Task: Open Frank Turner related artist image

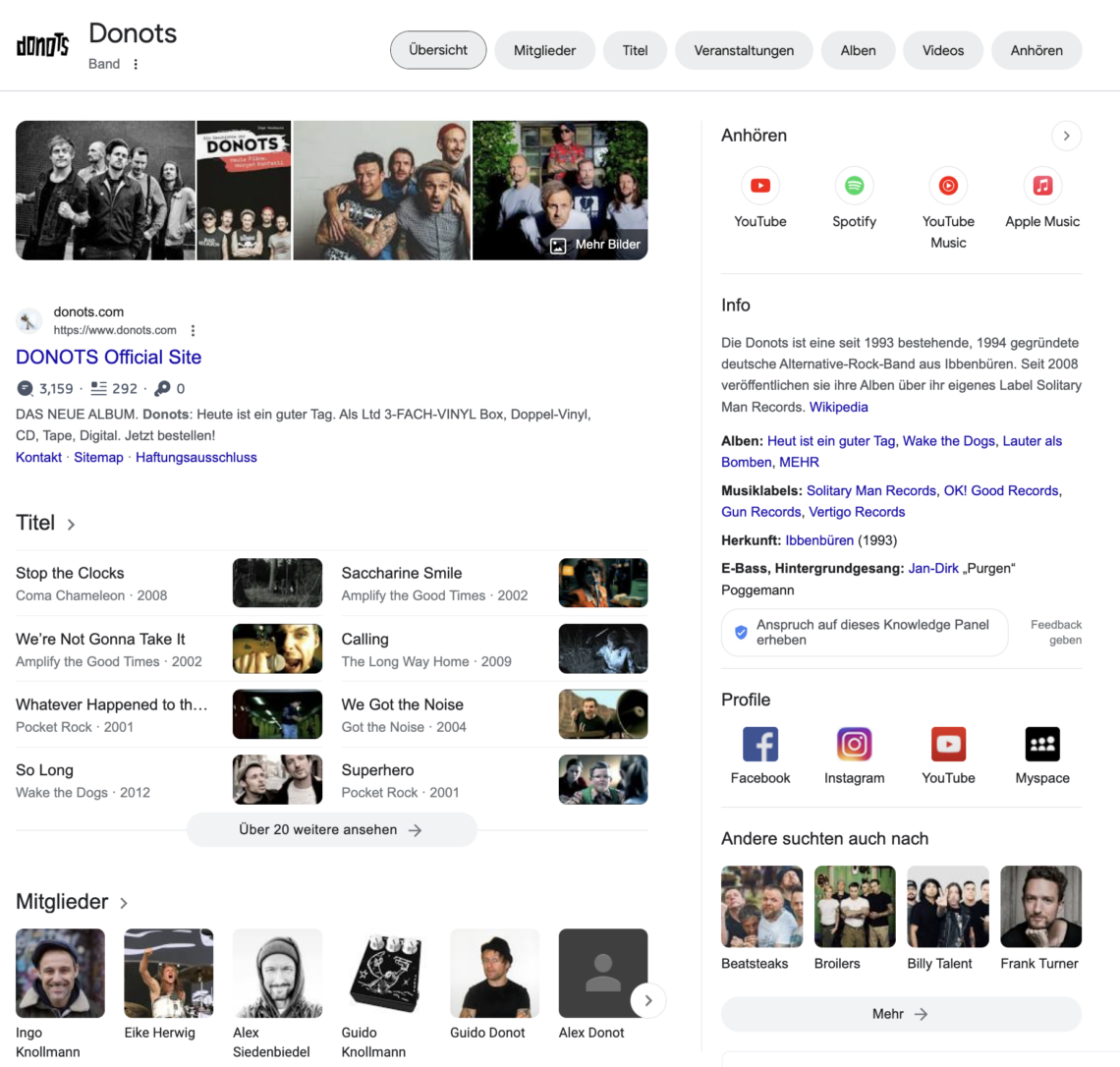Action: (x=1040, y=906)
